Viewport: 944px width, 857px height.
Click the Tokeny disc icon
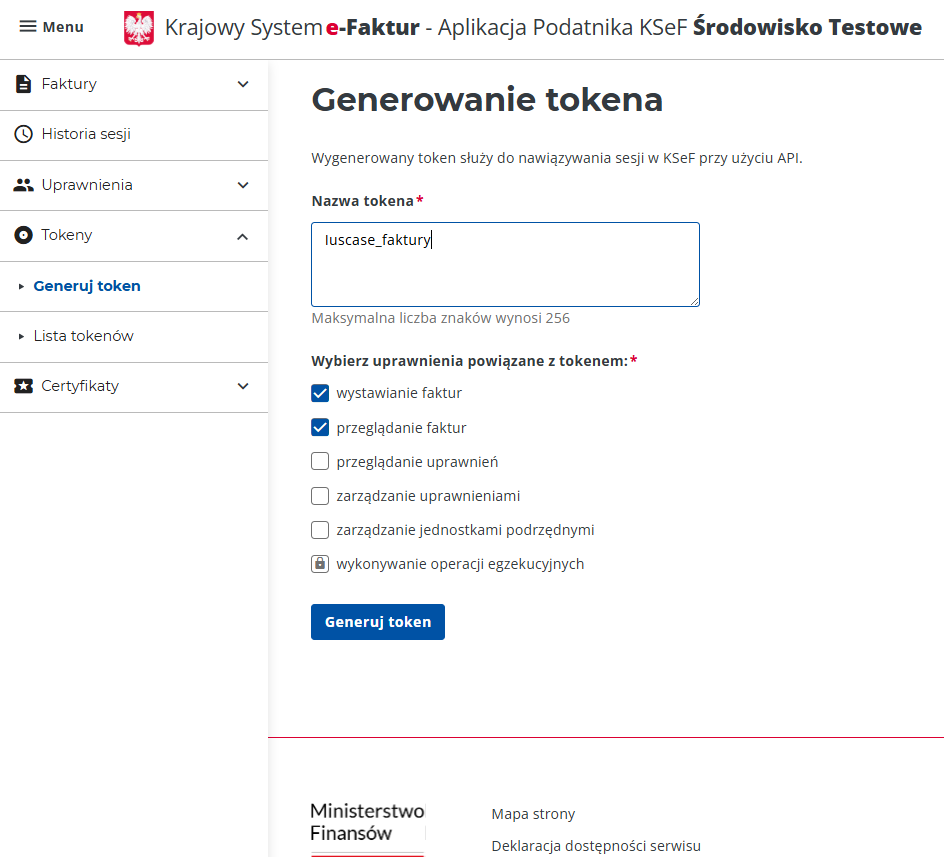(24, 235)
